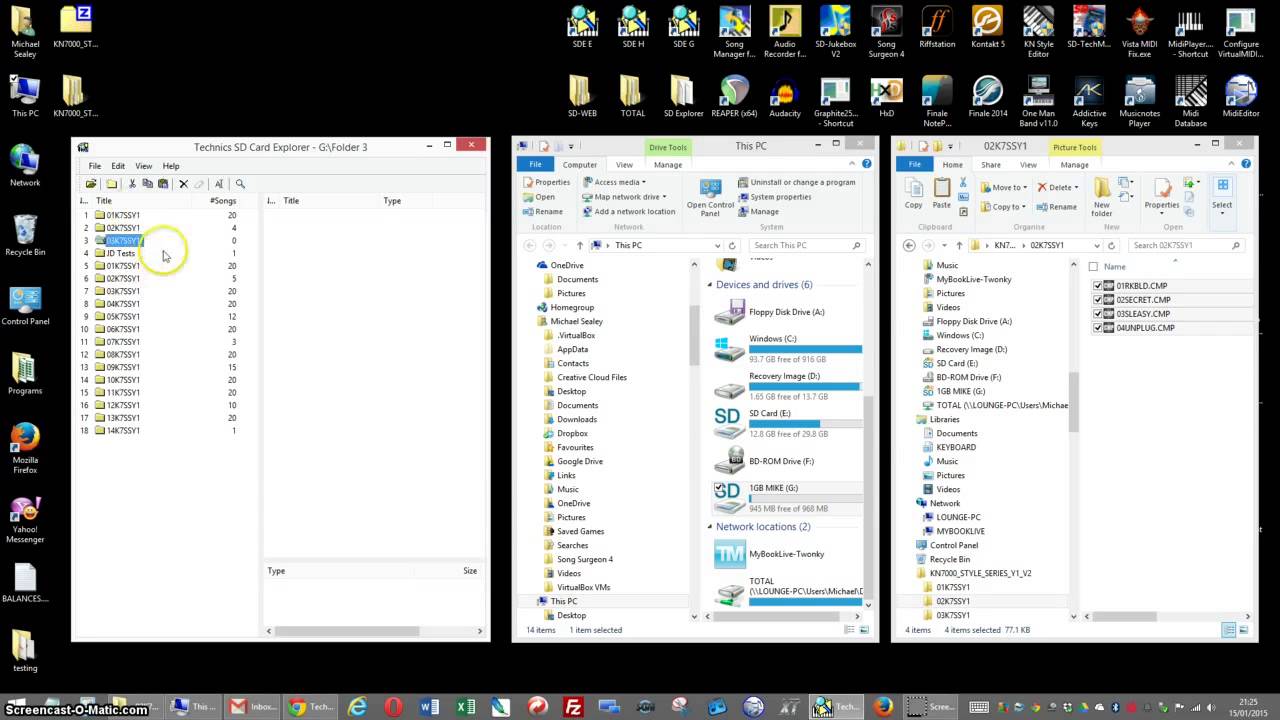
Task: Click the rename icon in SD Card Explorer toolbar
Action: pos(219,184)
